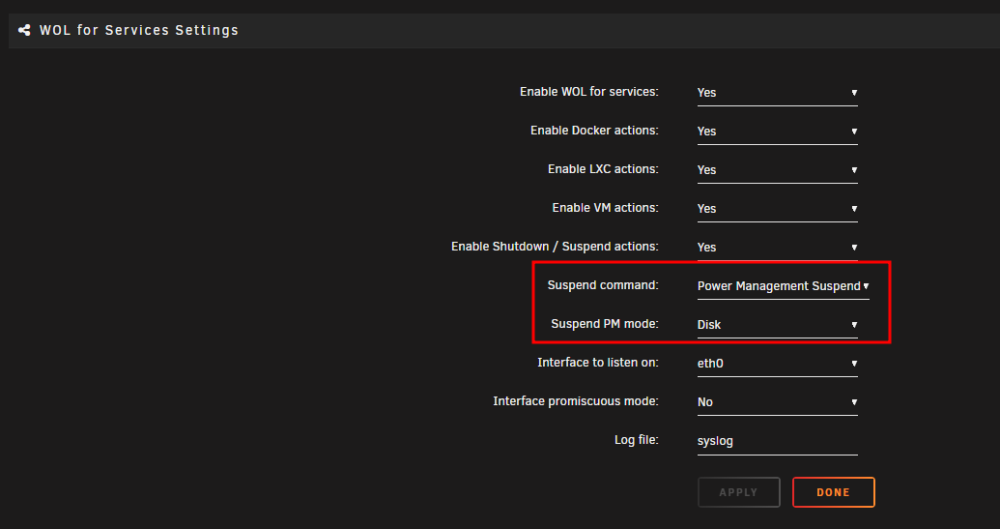Click the Enable Docker actions label
This screenshot has width=1000, height=529.
click(594, 130)
